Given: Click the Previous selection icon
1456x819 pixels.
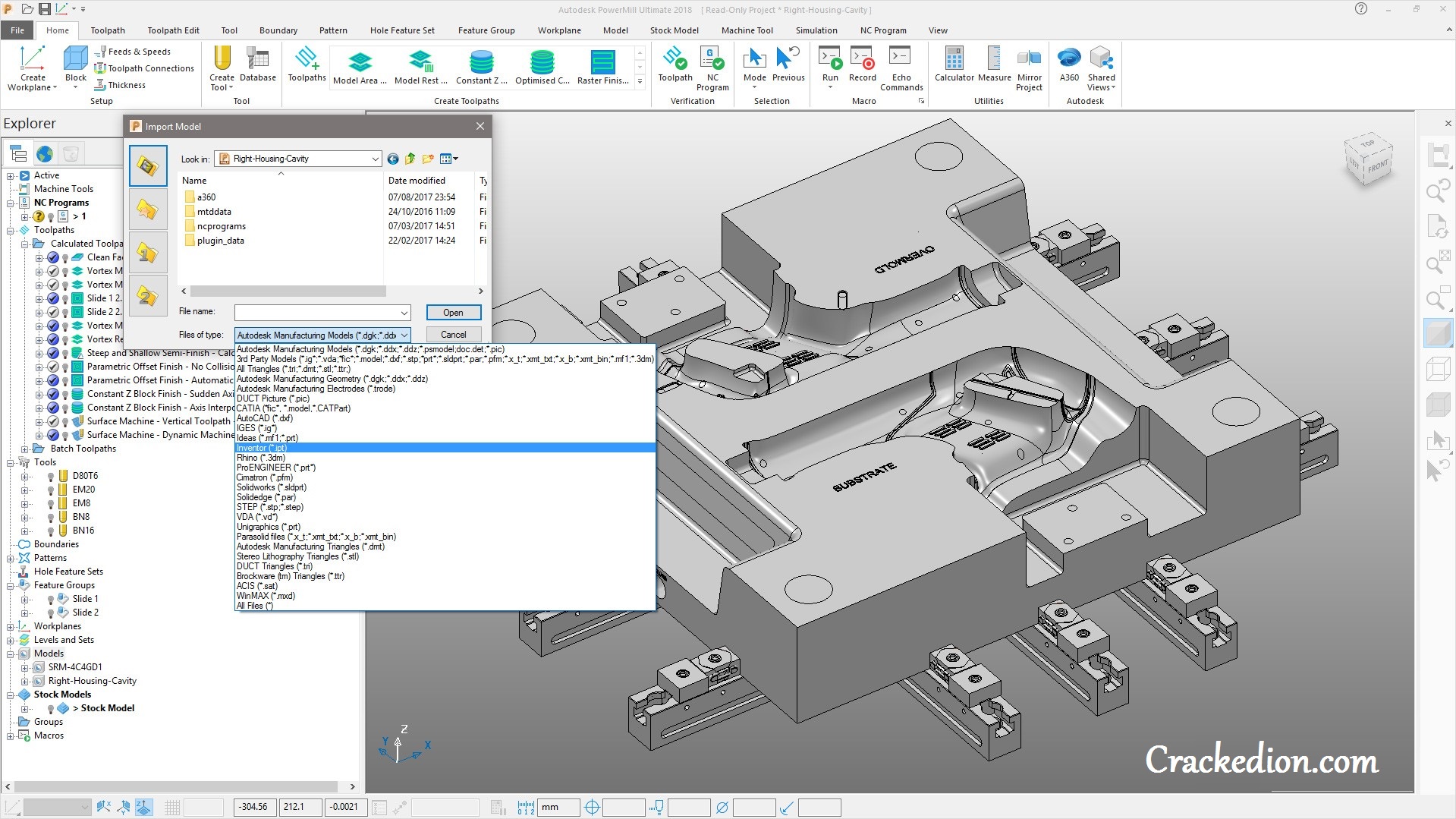Looking at the screenshot, I should pyautogui.click(x=788, y=59).
